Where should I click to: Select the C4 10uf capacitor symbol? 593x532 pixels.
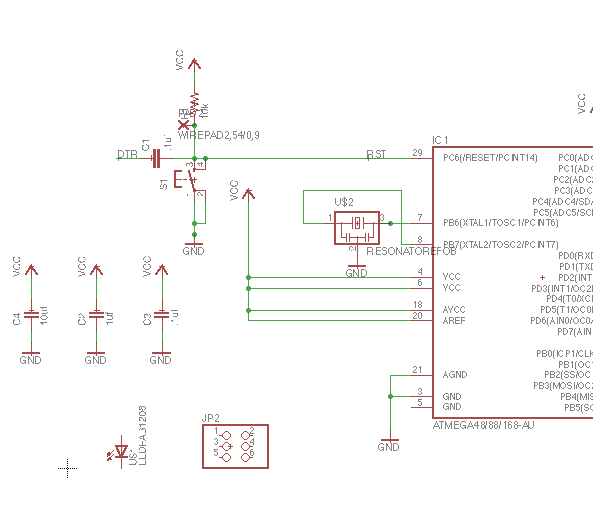point(31,315)
